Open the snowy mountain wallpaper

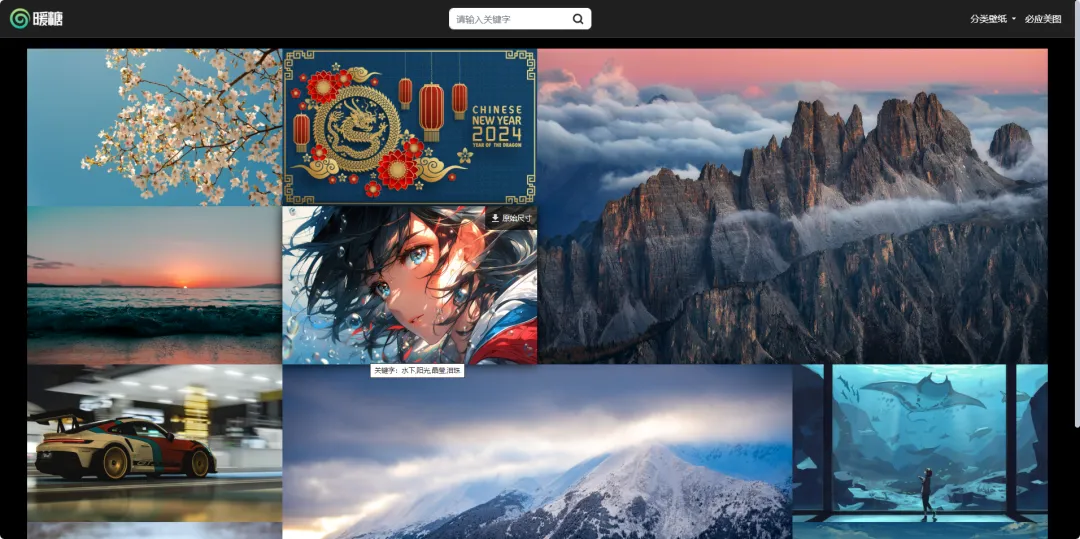click(x=537, y=452)
